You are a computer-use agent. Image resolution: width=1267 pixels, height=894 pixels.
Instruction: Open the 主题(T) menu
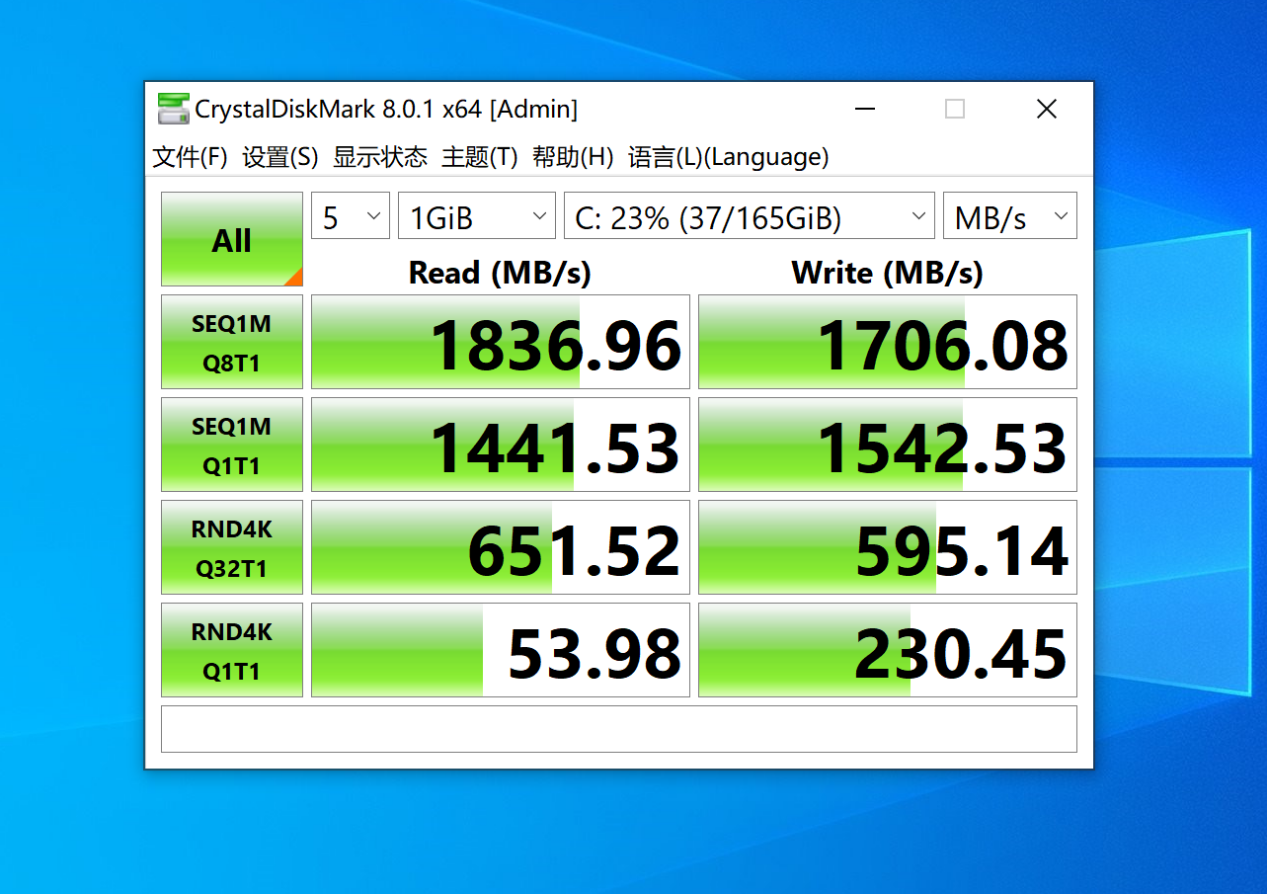click(480, 157)
